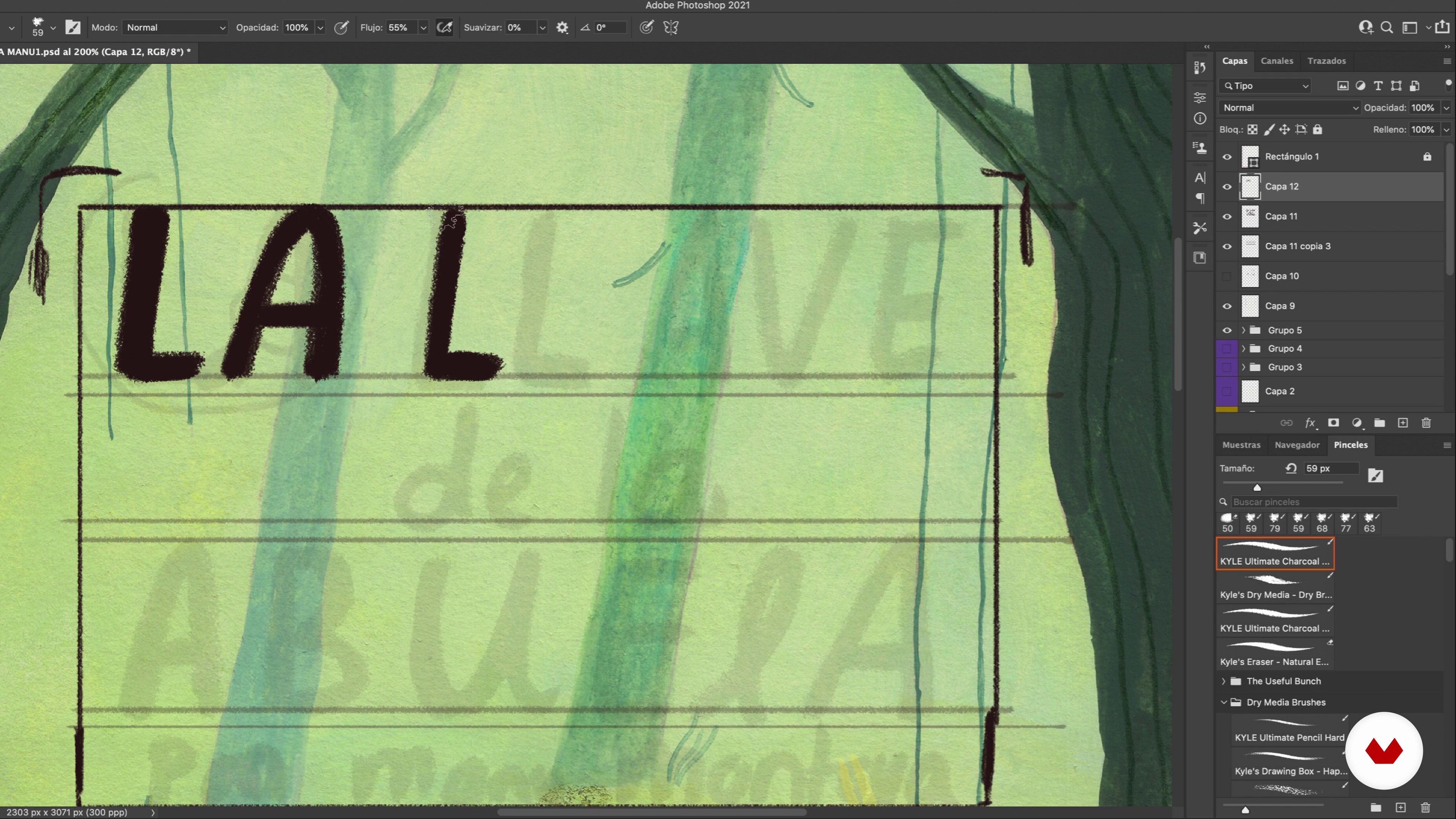
Task: Adjust the brush Tamaño size slider
Action: [x=1257, y=487]
